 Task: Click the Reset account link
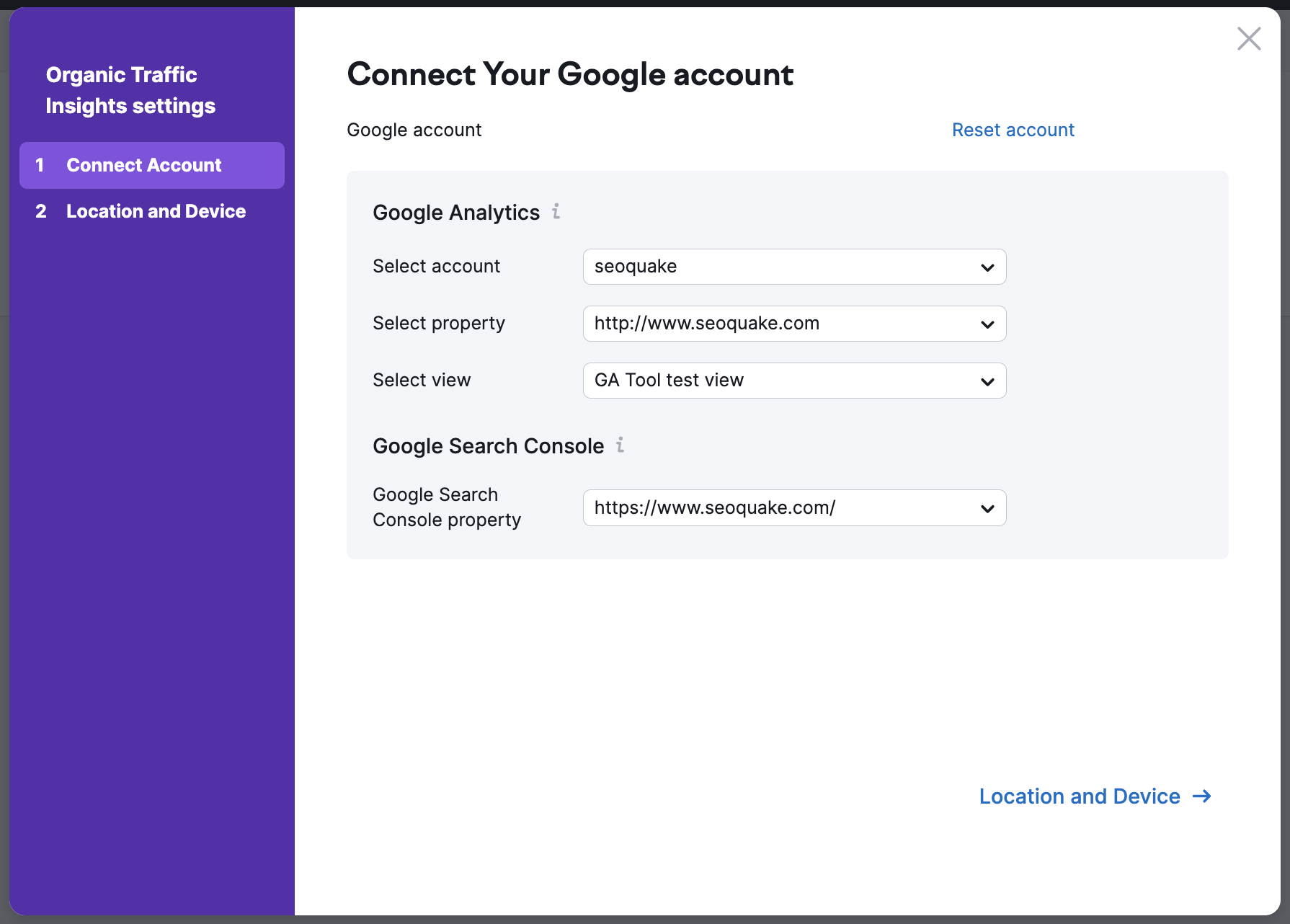pos(1013,130)
